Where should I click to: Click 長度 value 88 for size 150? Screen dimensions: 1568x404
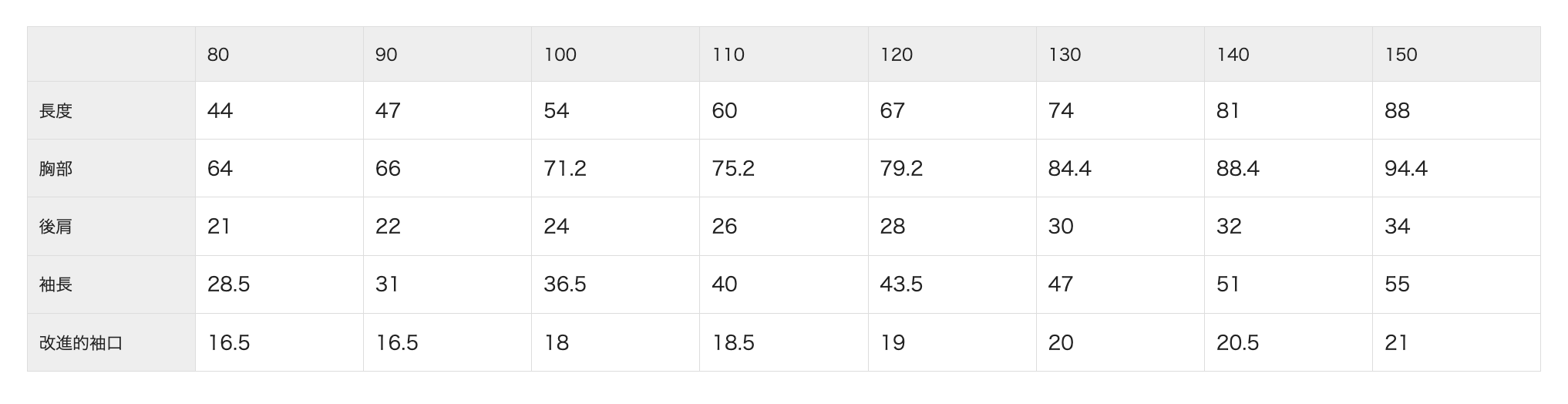[1397, 111]
